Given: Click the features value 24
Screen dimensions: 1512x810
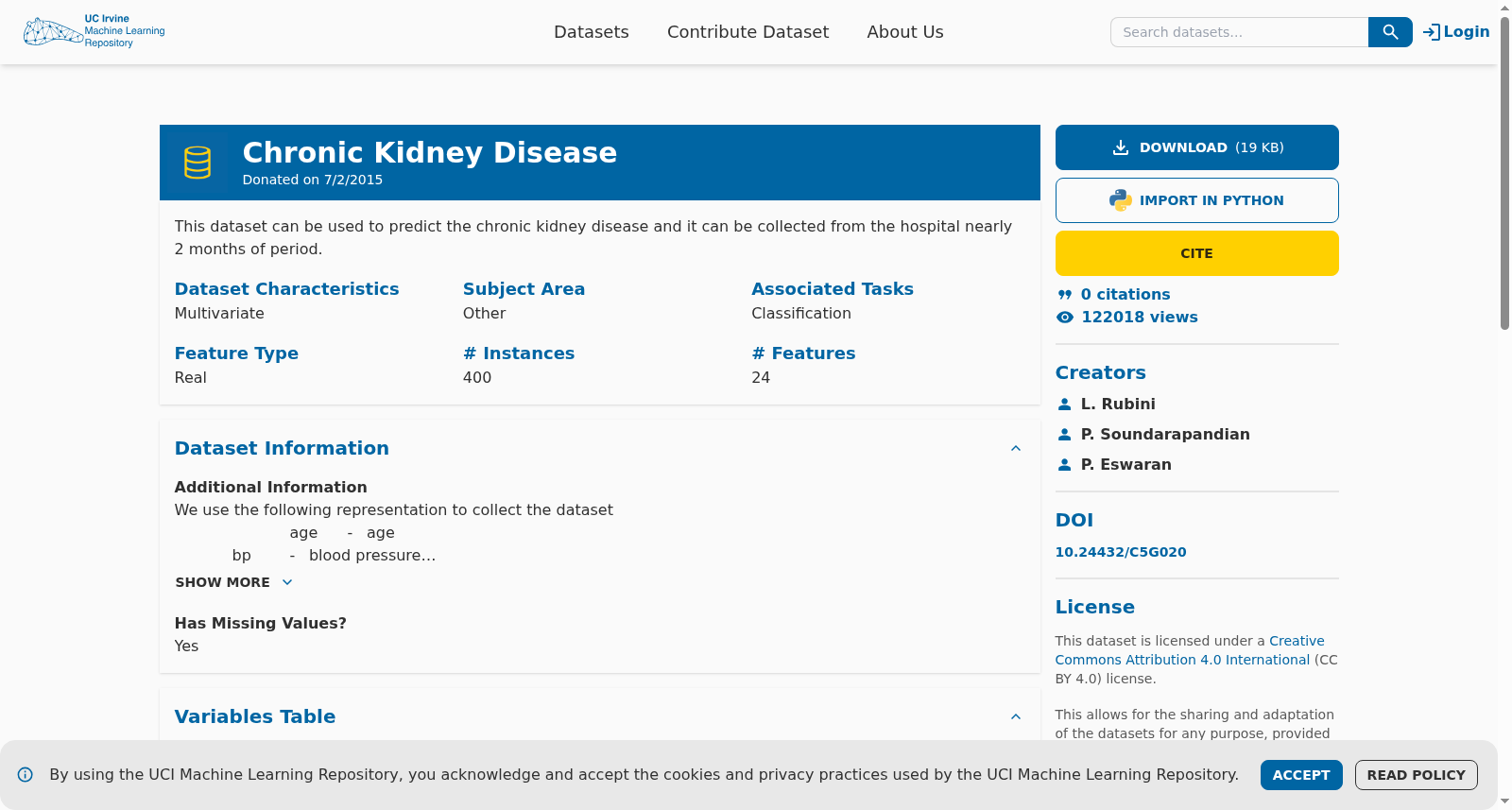Looking at the screenshot, I should click(761, 378).
